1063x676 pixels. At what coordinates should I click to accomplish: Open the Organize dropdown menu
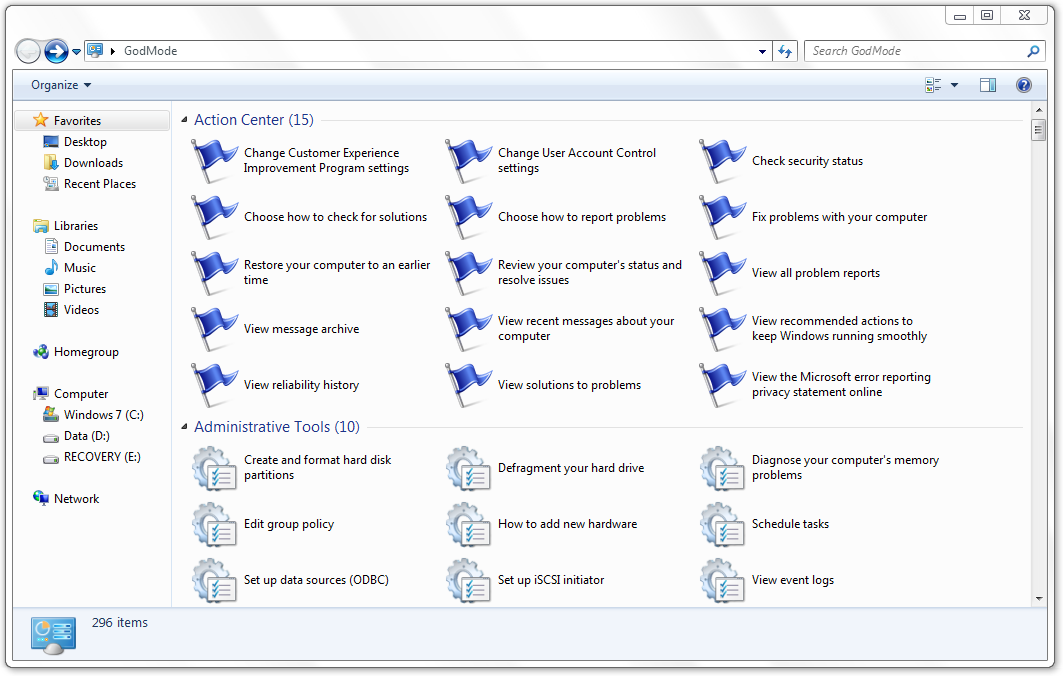click(x=61, y=85)
